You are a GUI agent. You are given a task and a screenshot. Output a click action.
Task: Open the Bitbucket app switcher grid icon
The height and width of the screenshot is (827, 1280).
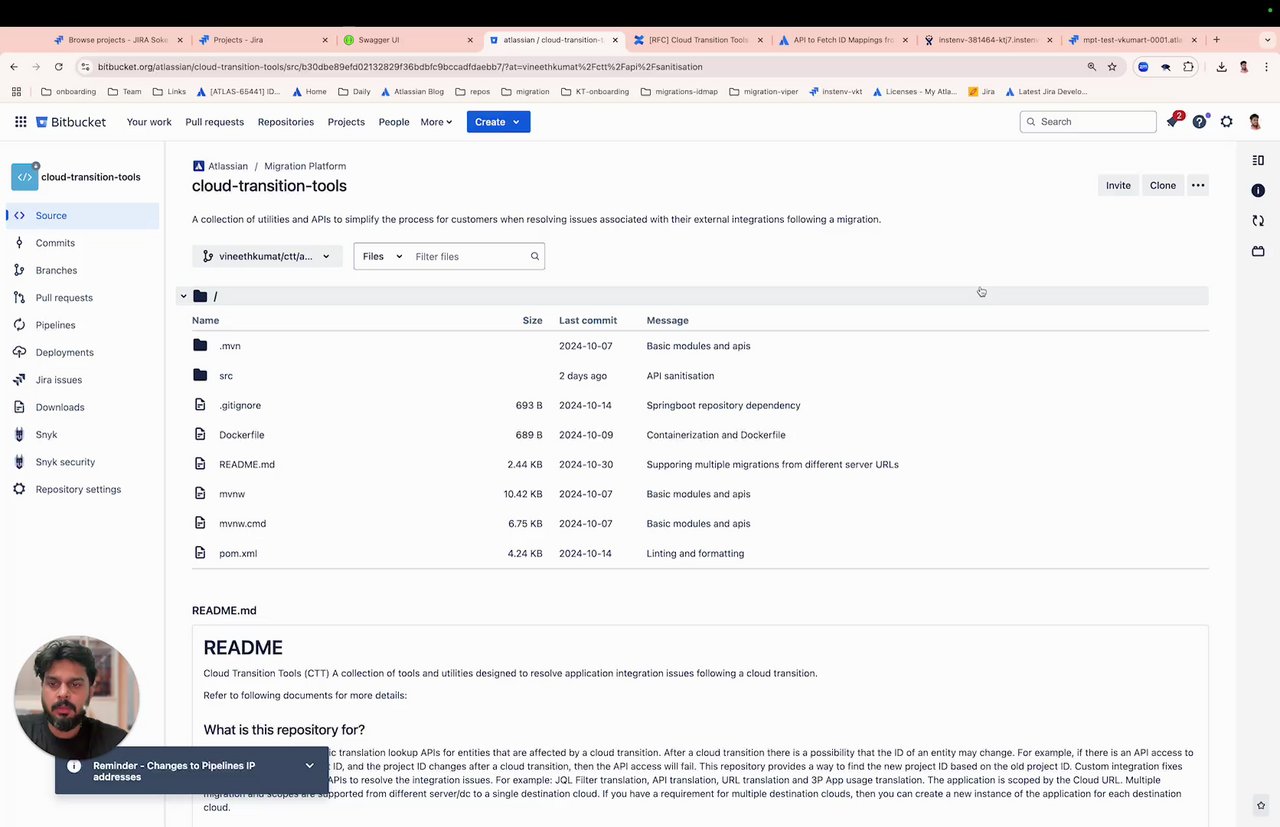pos(20,122)
